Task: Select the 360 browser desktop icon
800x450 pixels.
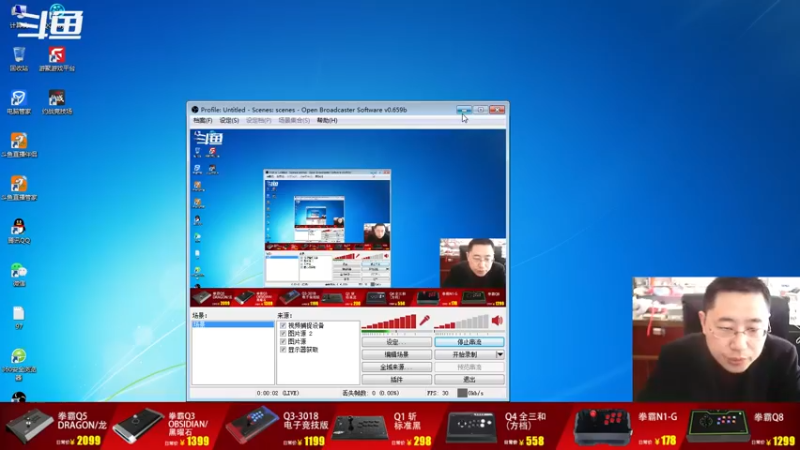Action: 19,364
